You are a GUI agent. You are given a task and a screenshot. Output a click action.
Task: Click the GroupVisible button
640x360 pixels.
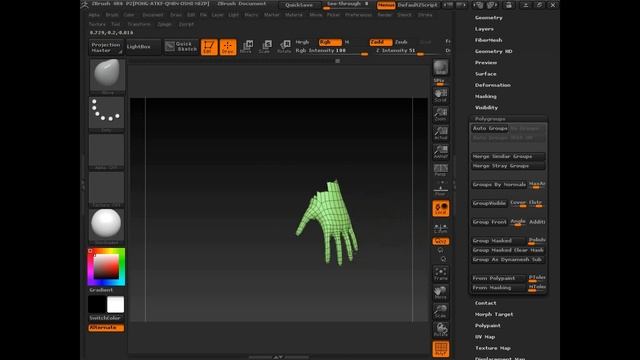[489, 203]
